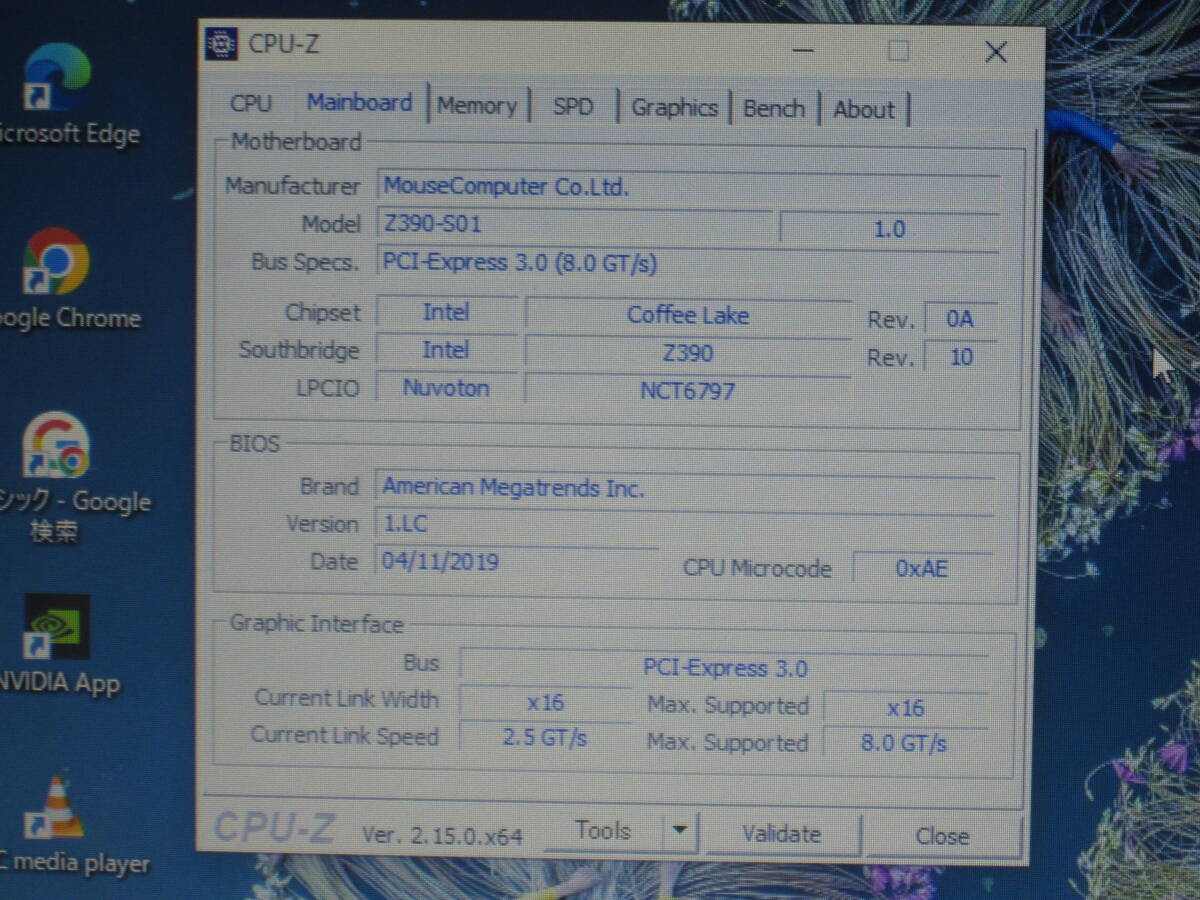
Task: Click the CPU-Z title bar icon
Action: click(x=221, y=44)
